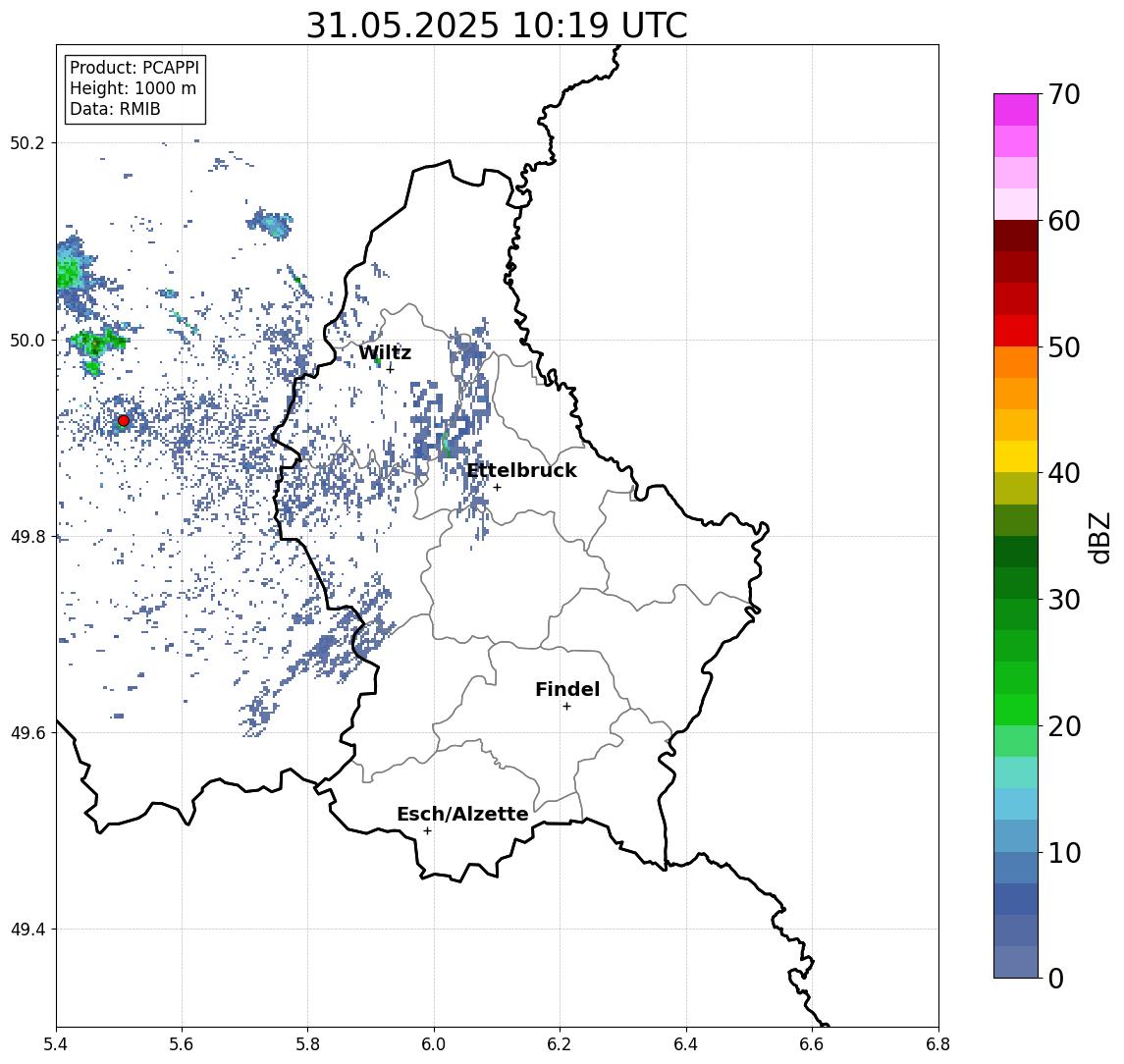1124x1064 pixels.
Task: Click the 'Data: RMIB' info text
Action: pos(115,110)
